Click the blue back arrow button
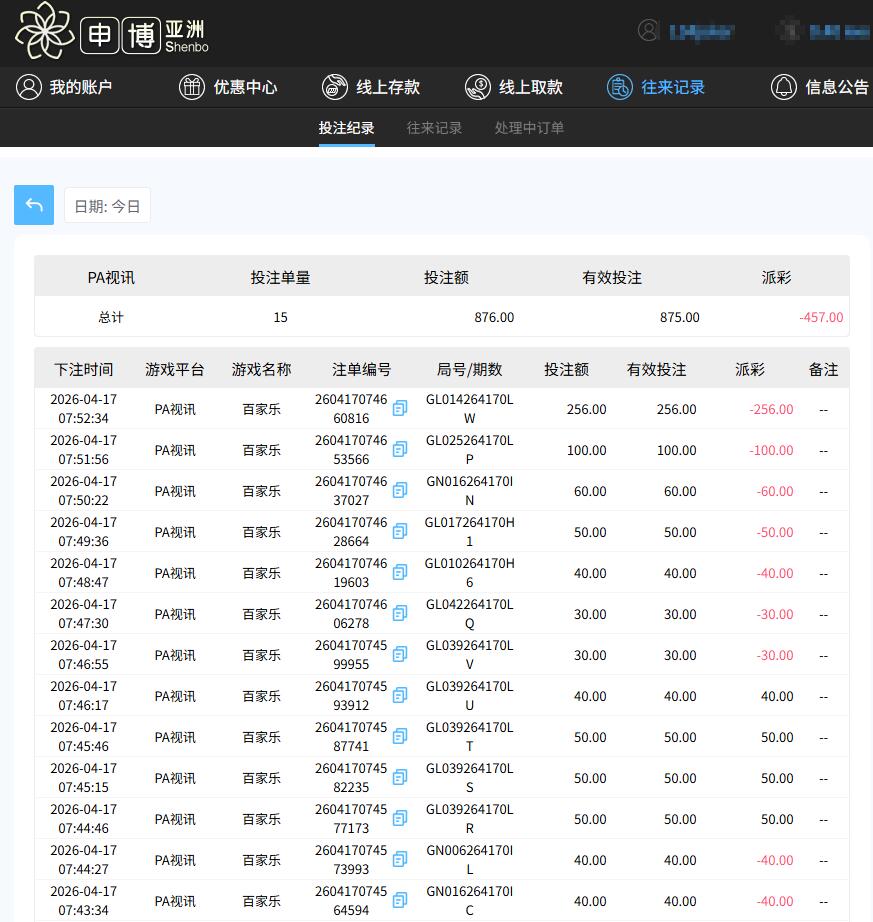873x922 pixels. tap(34, 205)
